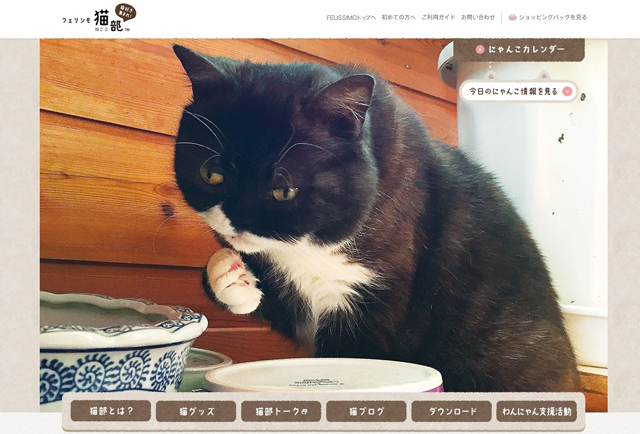Select the 猫部トーク menu button

281,411
